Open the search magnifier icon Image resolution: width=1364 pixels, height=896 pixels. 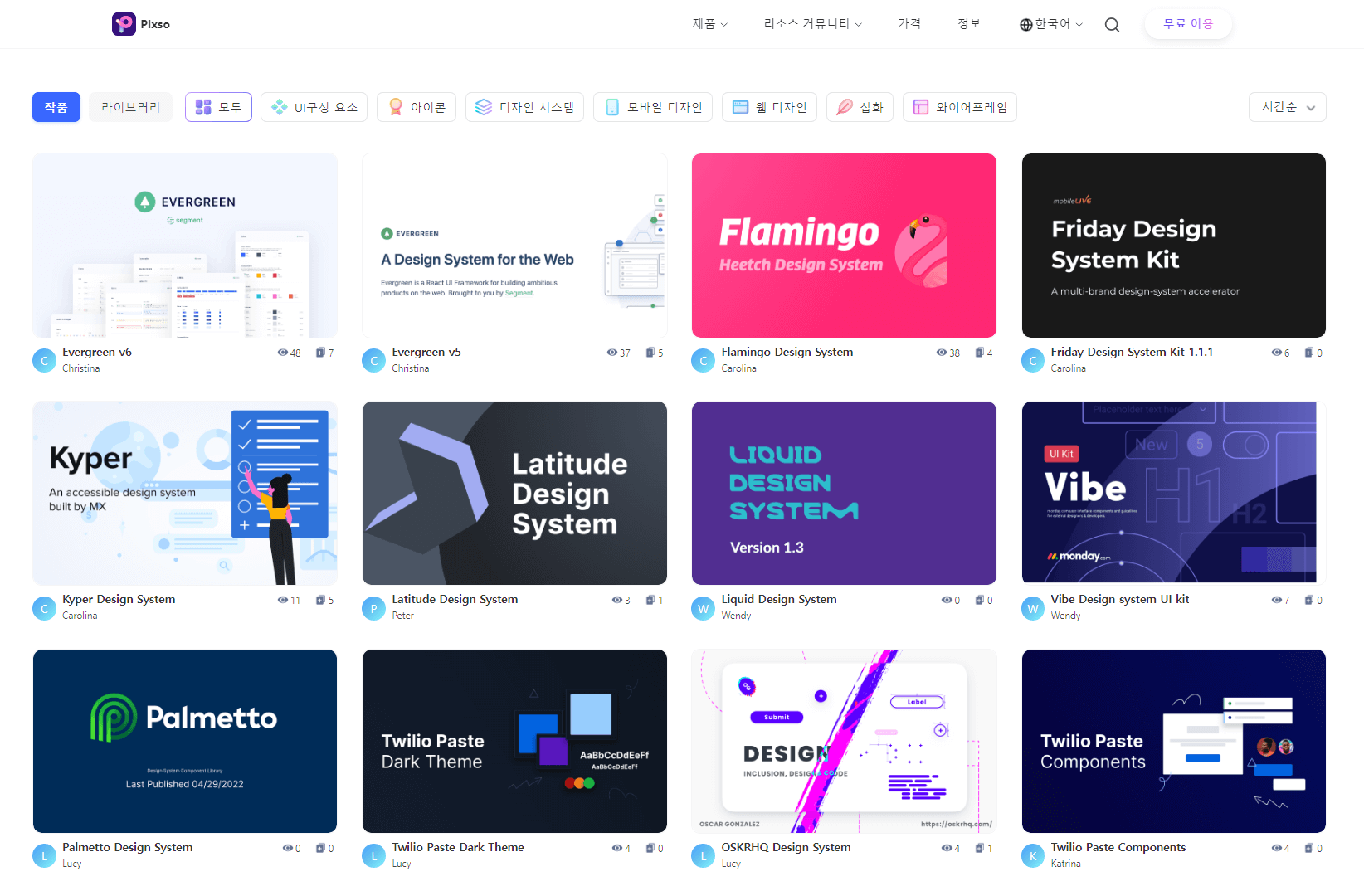pyautogui.click(x=1112, y=25)
